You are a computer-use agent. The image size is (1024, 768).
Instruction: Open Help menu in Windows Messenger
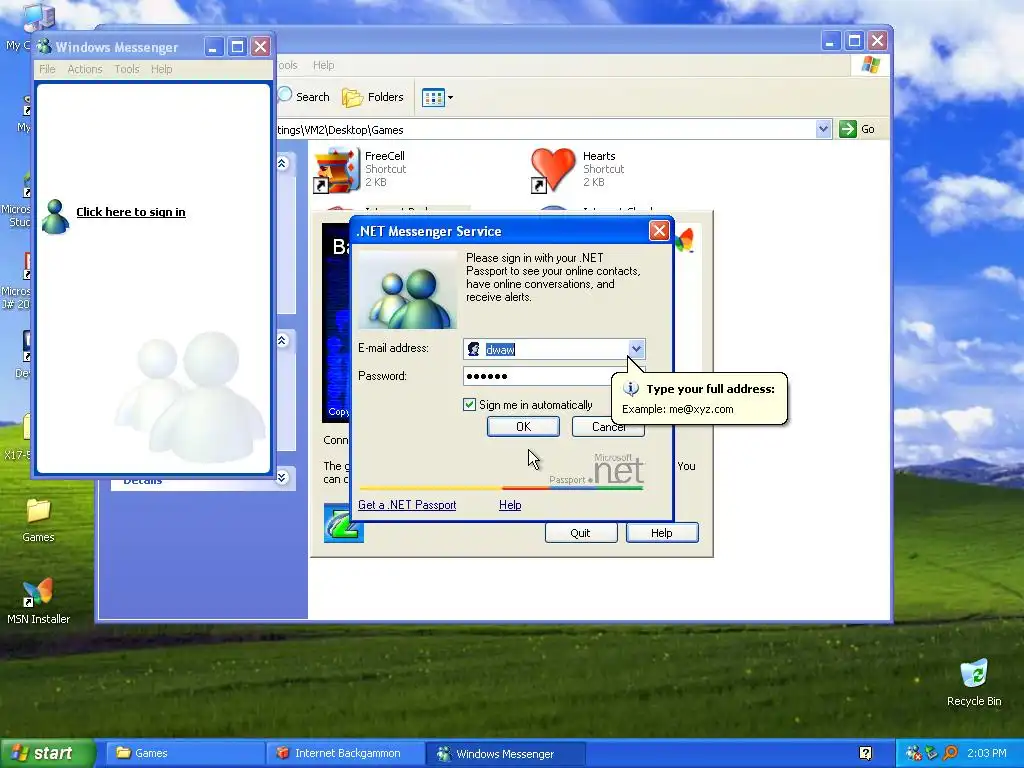[x=161, y=69]
